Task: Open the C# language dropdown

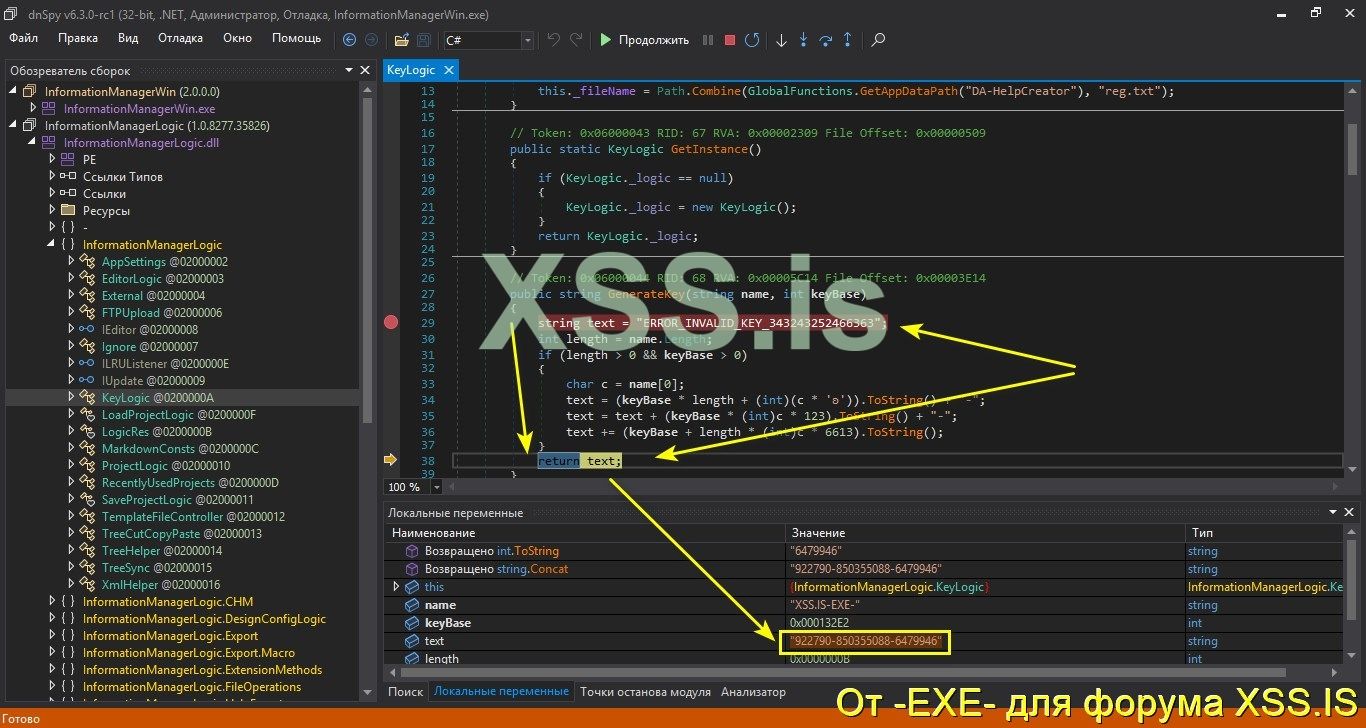Action: 527,40
